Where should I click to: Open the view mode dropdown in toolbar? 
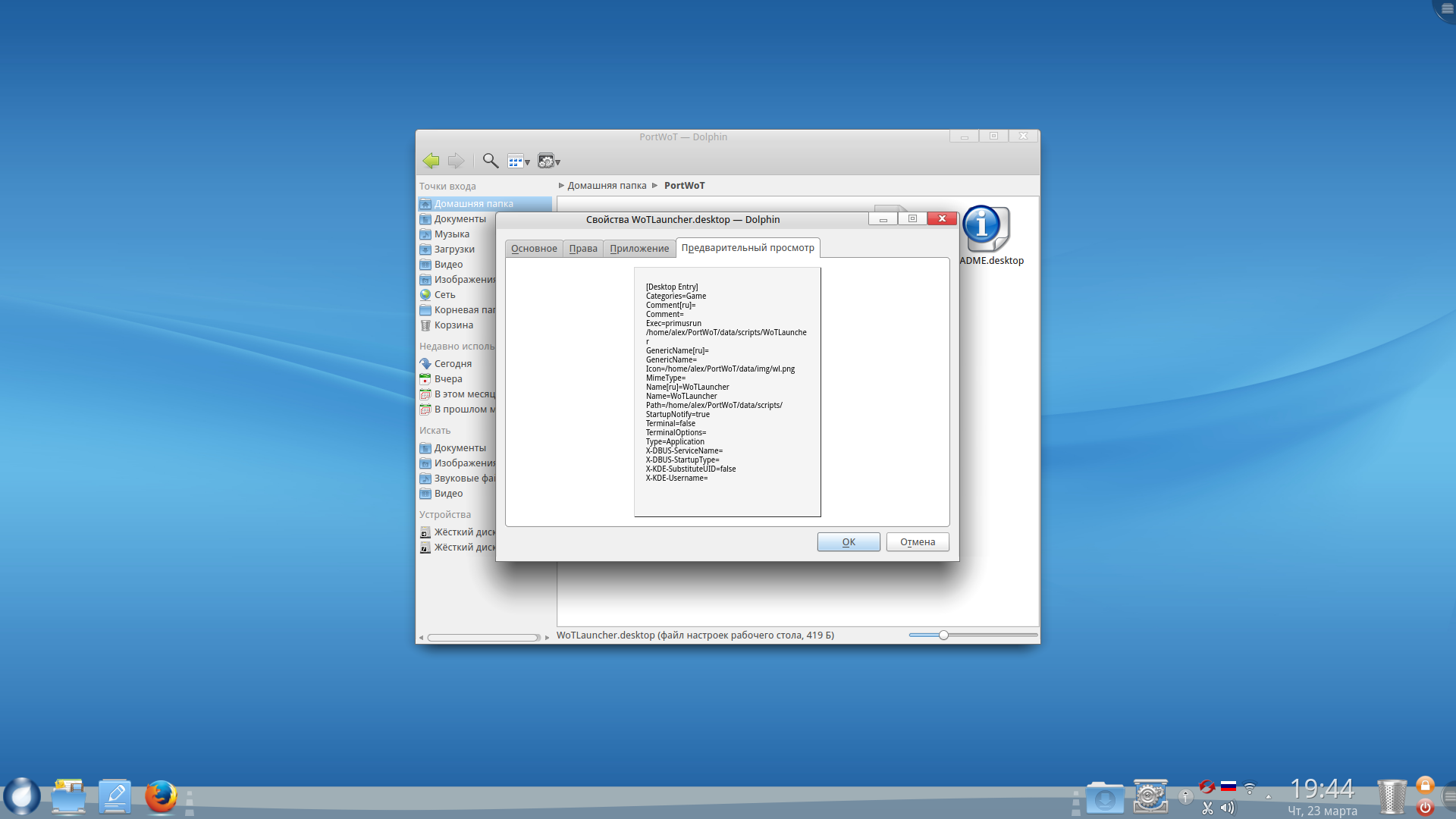point(519,162)
